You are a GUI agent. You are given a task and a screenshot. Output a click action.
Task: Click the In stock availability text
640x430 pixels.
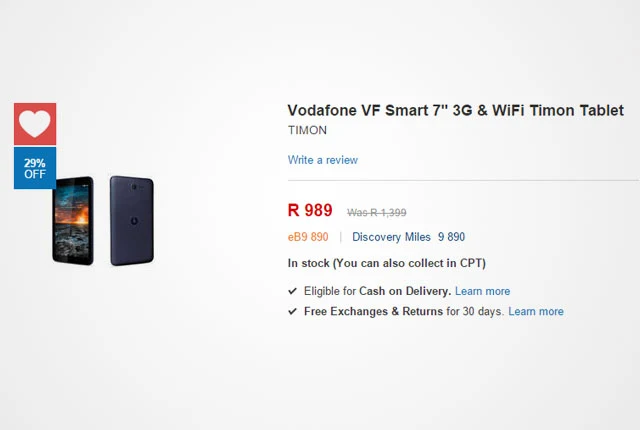click(309, 263)
